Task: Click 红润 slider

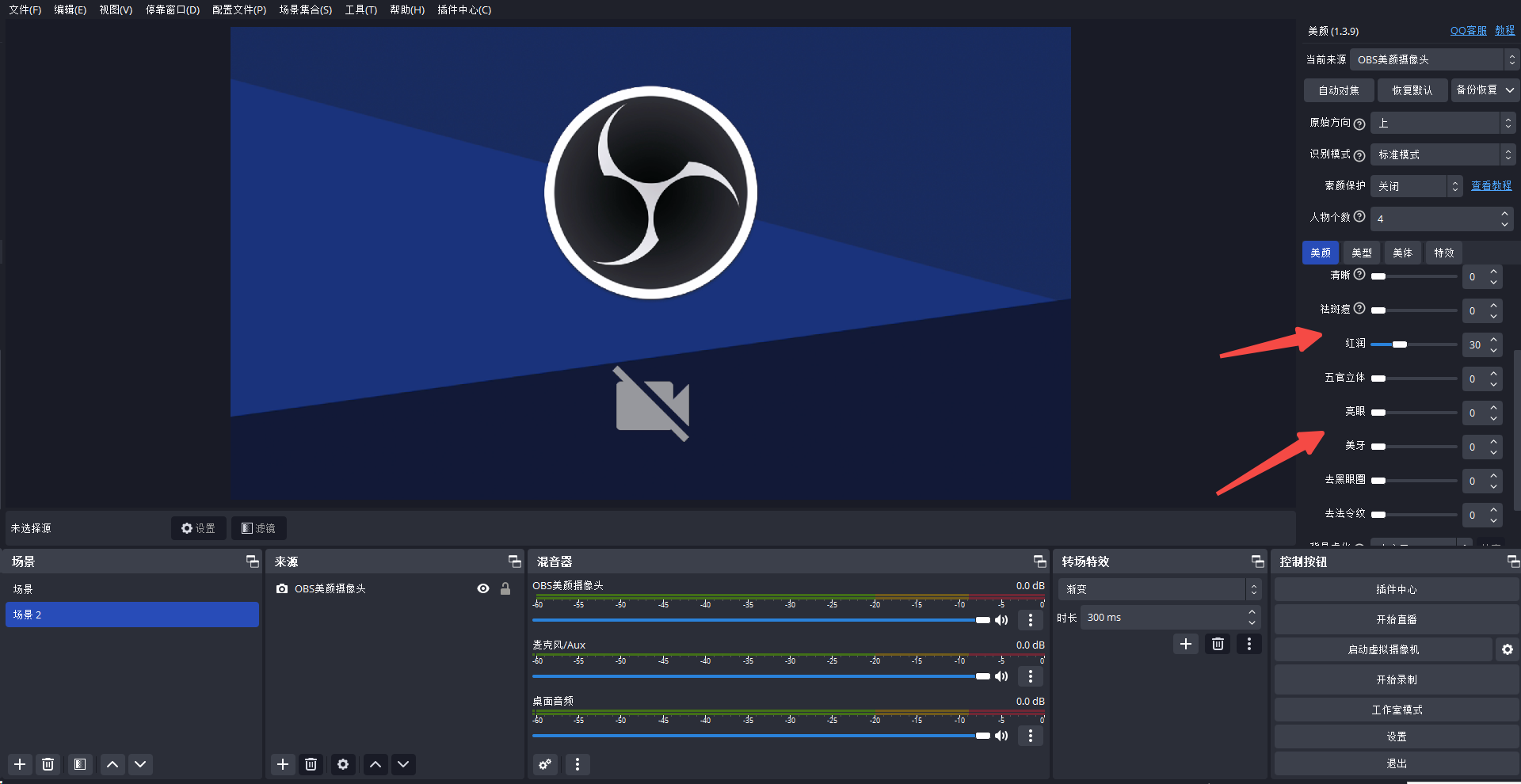Action: click(x=1414, y=344)
